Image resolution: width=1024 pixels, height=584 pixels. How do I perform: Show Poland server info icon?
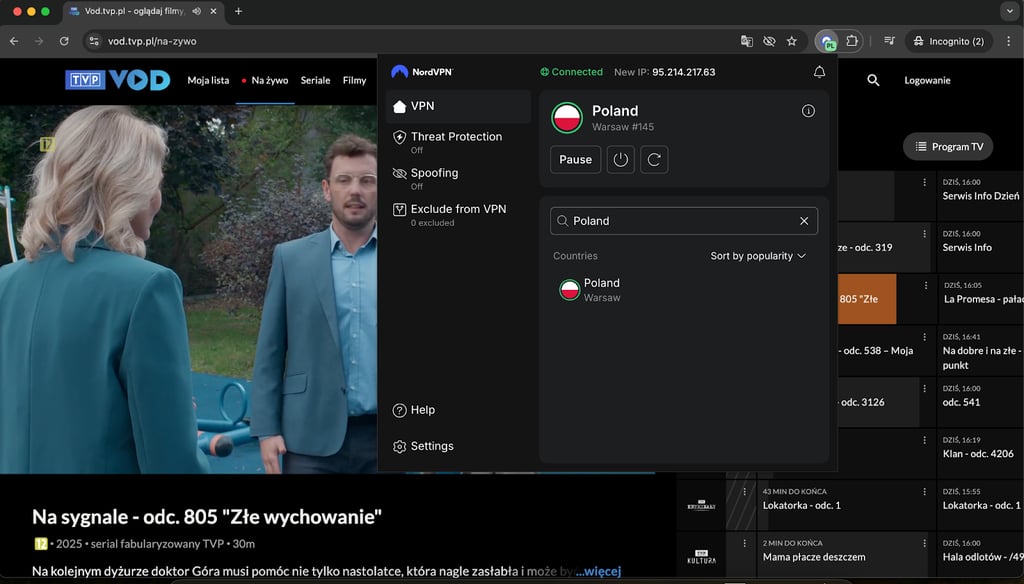coord(808,111)
